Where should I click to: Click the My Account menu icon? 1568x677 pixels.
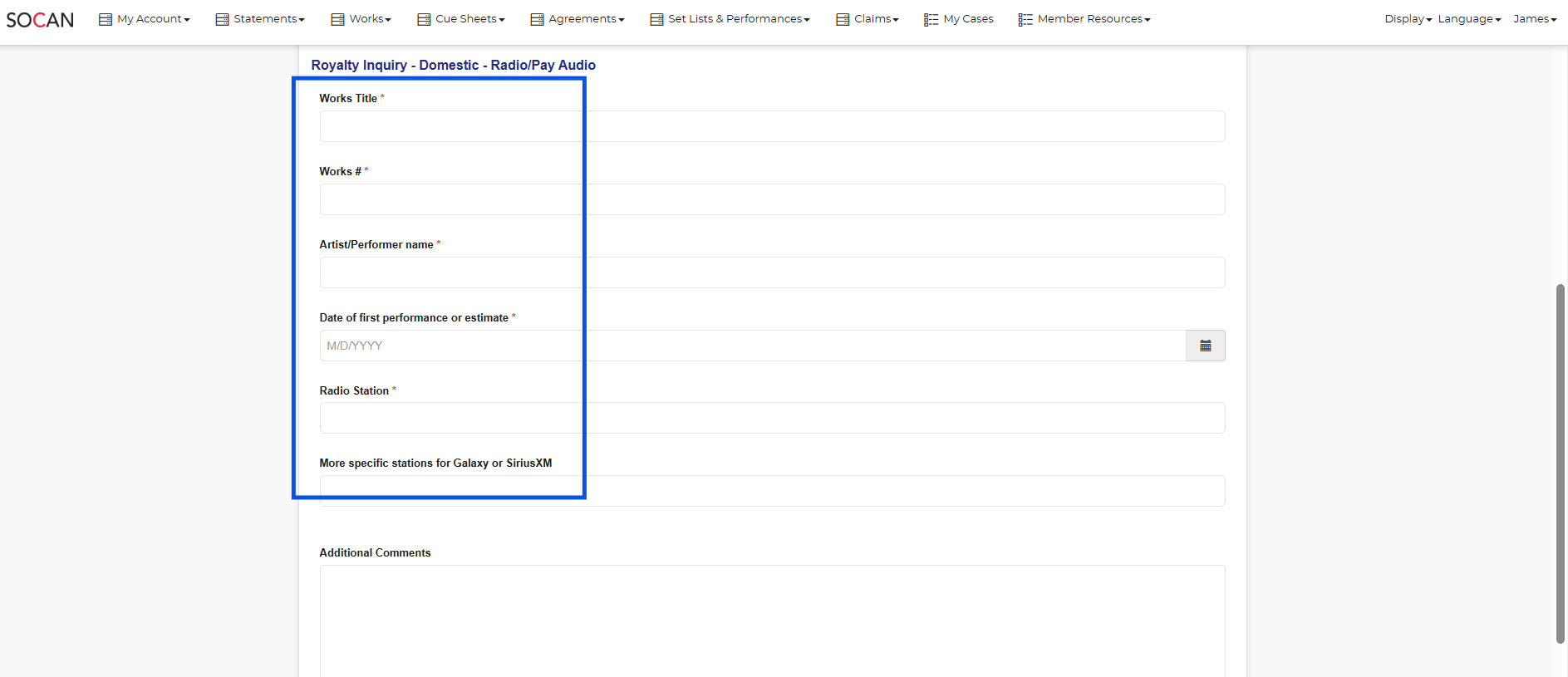click(x=106, y=19)
